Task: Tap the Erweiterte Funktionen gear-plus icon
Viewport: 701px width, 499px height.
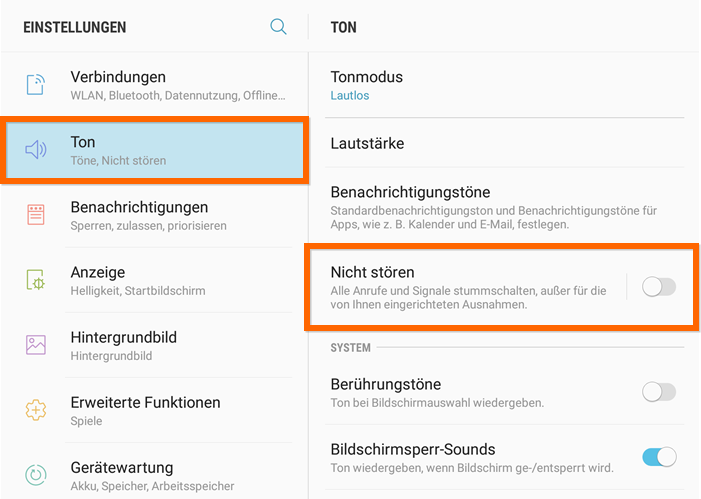Action: coord(36,410)
